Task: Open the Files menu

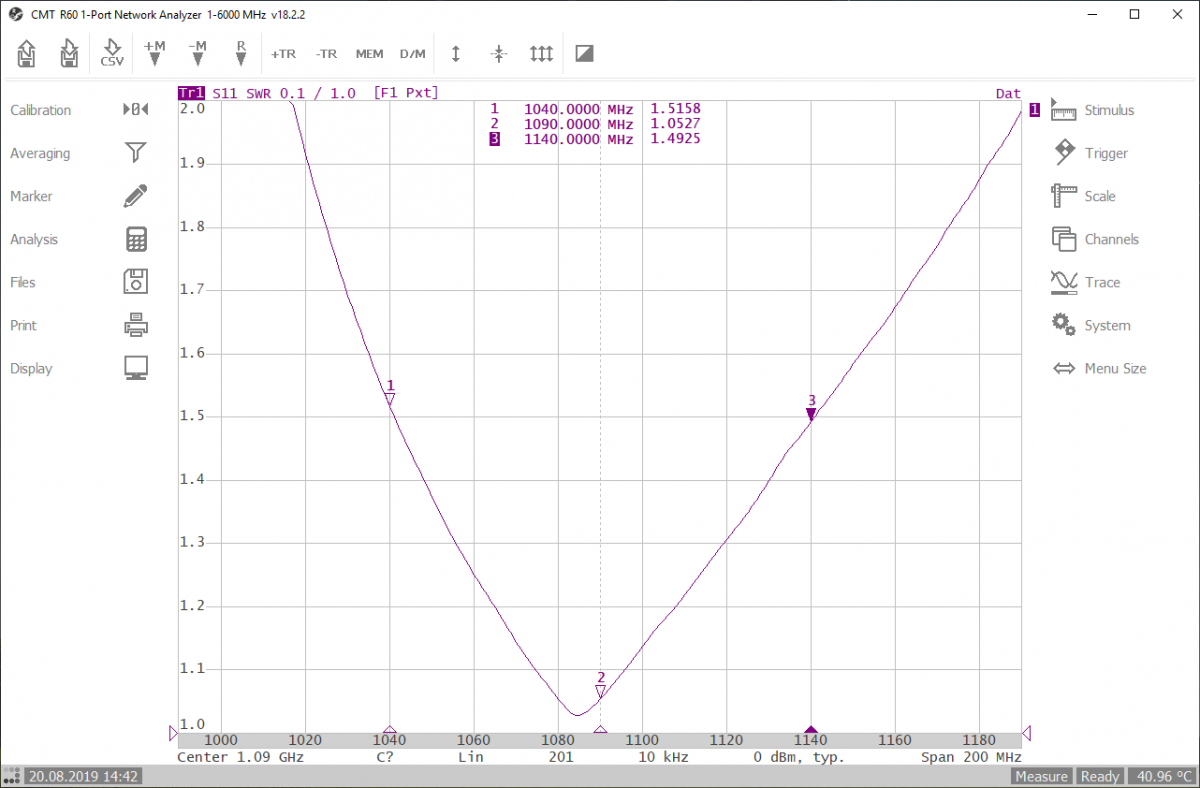Action: pos(79,282)
